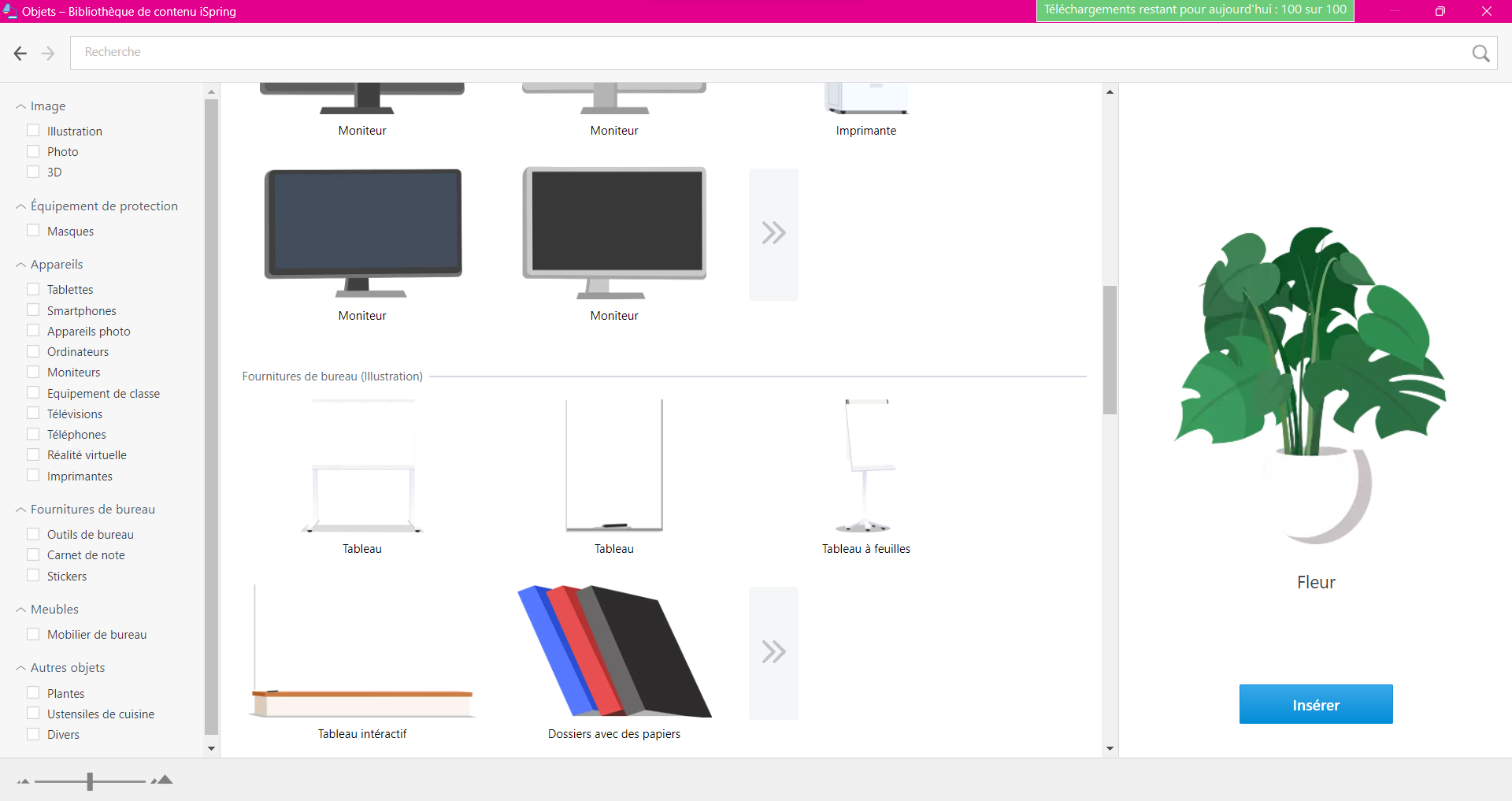1512x801 pixels.
Task: Select the Dossiers avec des papiers image
Action: click(x=614, y=652)
